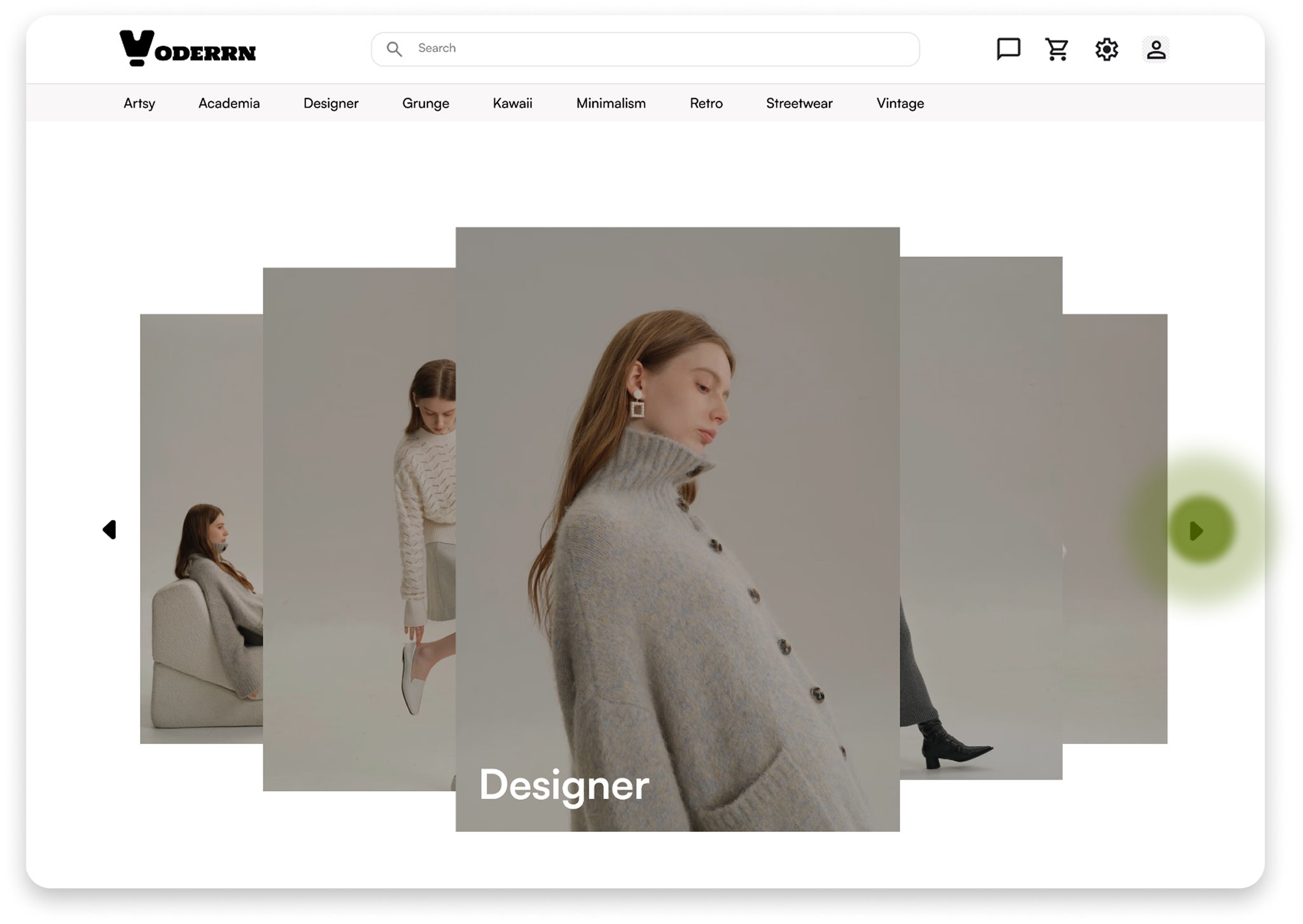
Task: Click the magnifying glass search icon
Action: pyautogui.click(x=394, y=49)
